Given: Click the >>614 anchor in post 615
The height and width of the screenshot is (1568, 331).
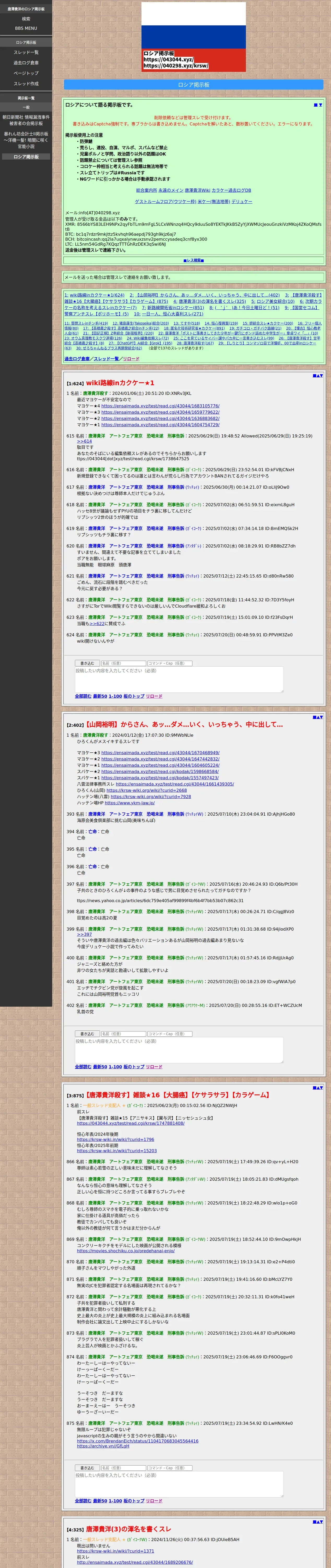Looking at the screenshot, I should (84, 441).
